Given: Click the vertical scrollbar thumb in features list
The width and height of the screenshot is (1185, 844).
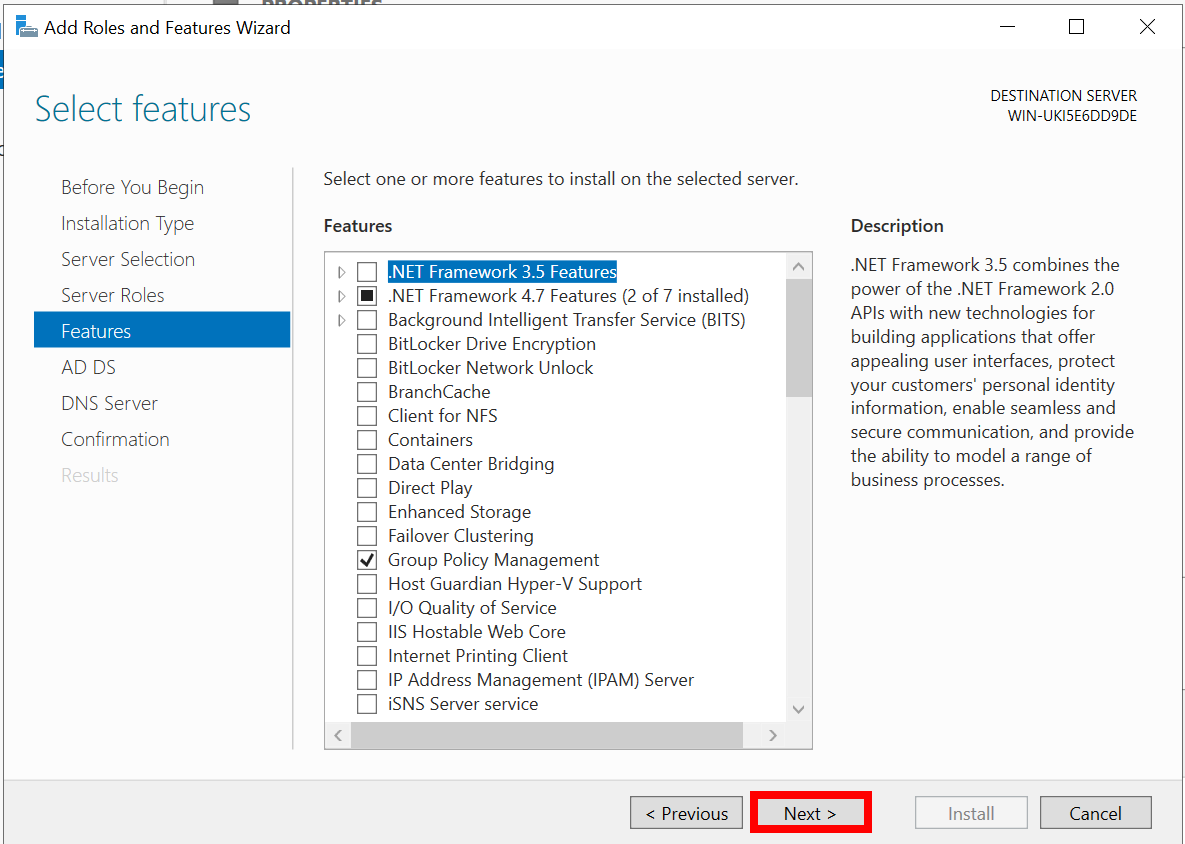Looking at the screenshot, I should click(x=799, y=338).
